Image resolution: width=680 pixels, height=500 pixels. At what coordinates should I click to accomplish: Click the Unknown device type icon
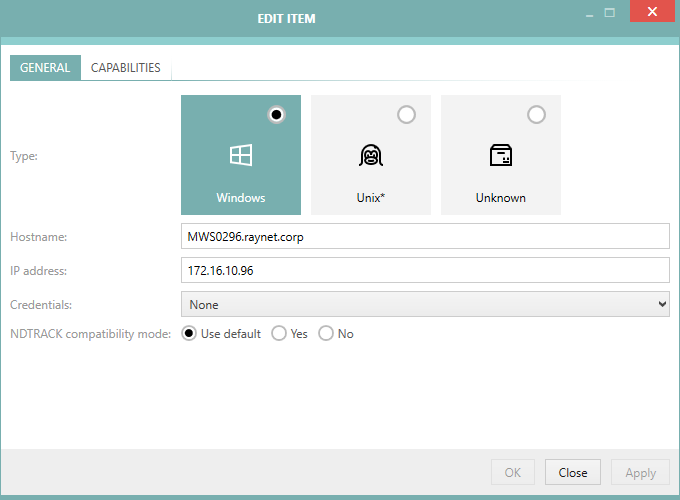[x=501, y=155]
